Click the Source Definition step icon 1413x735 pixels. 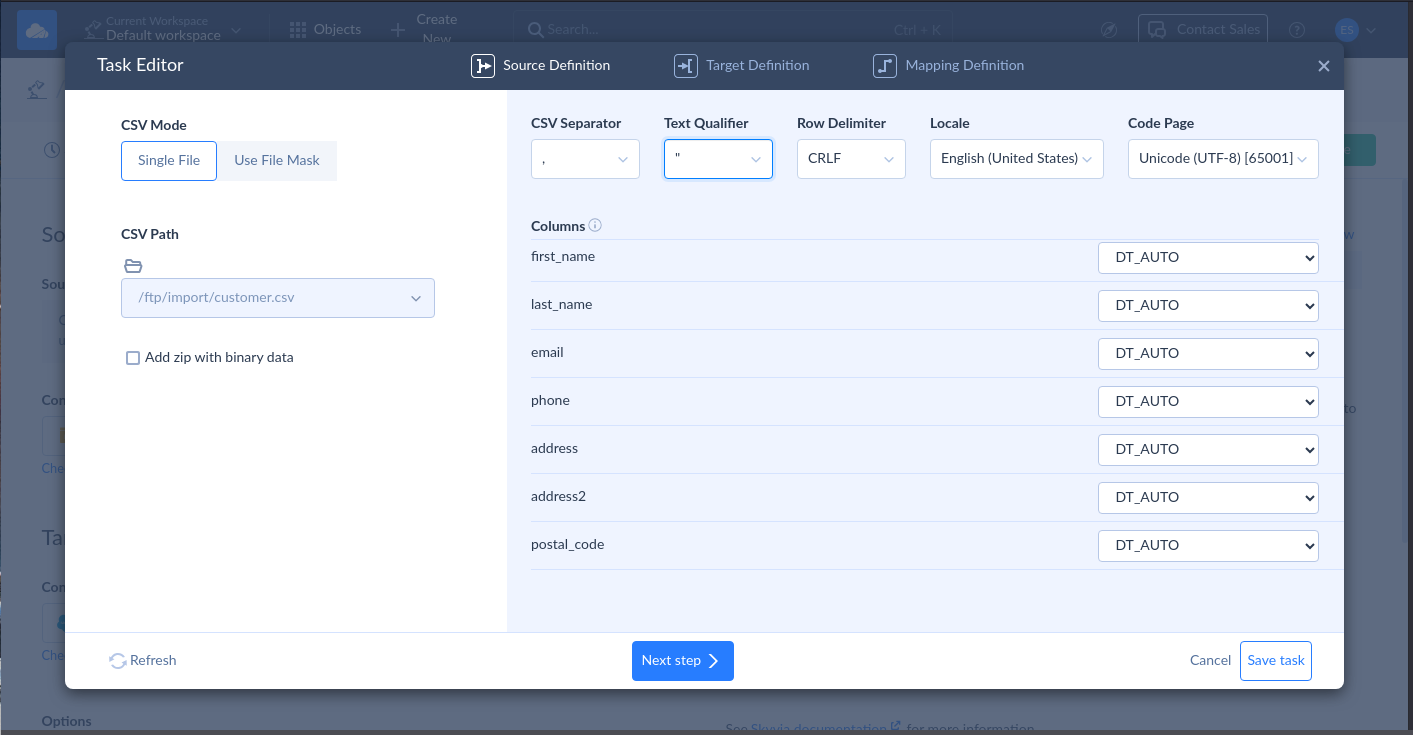point(483,65)
